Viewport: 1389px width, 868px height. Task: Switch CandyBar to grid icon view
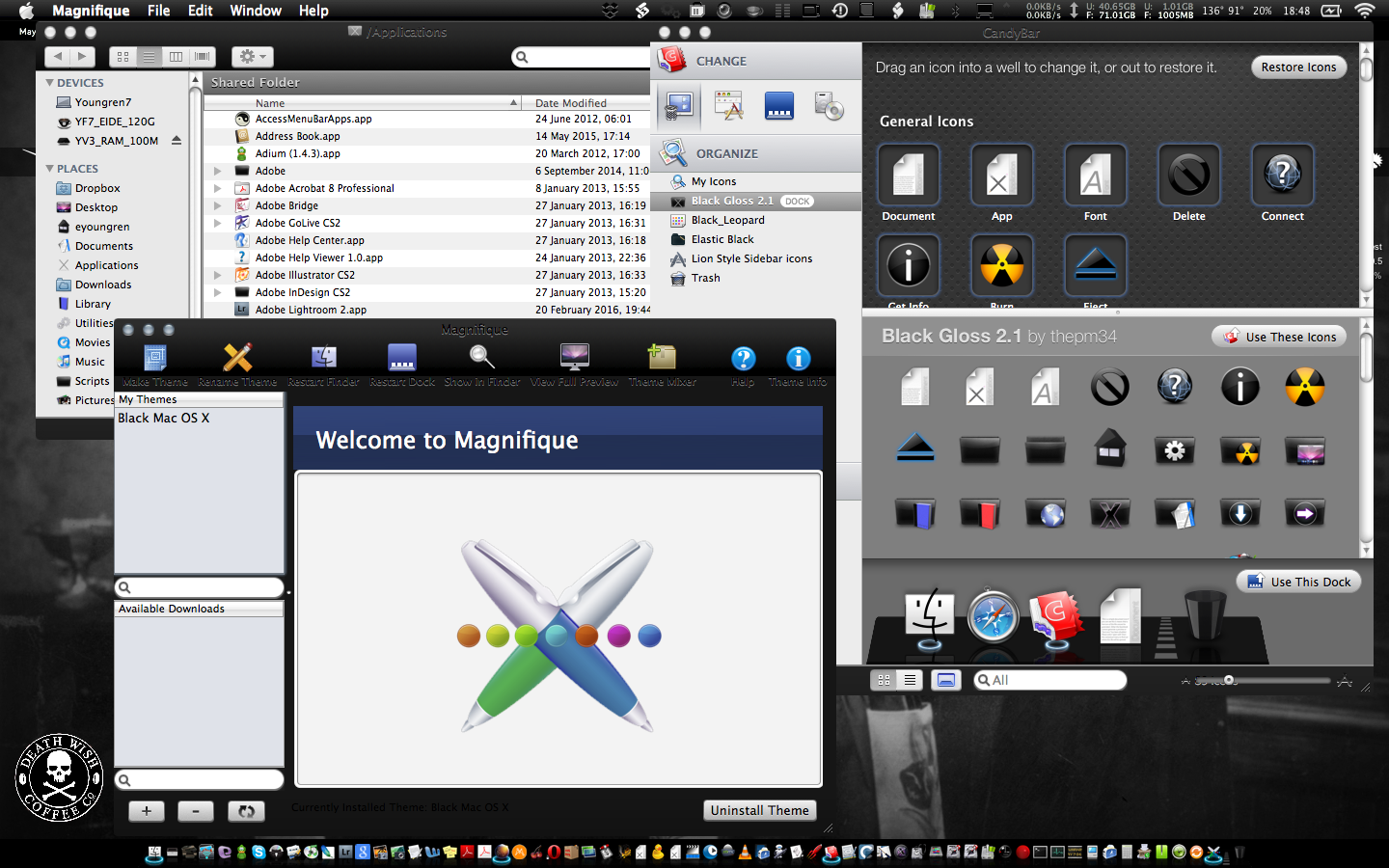tap(884, 680)
